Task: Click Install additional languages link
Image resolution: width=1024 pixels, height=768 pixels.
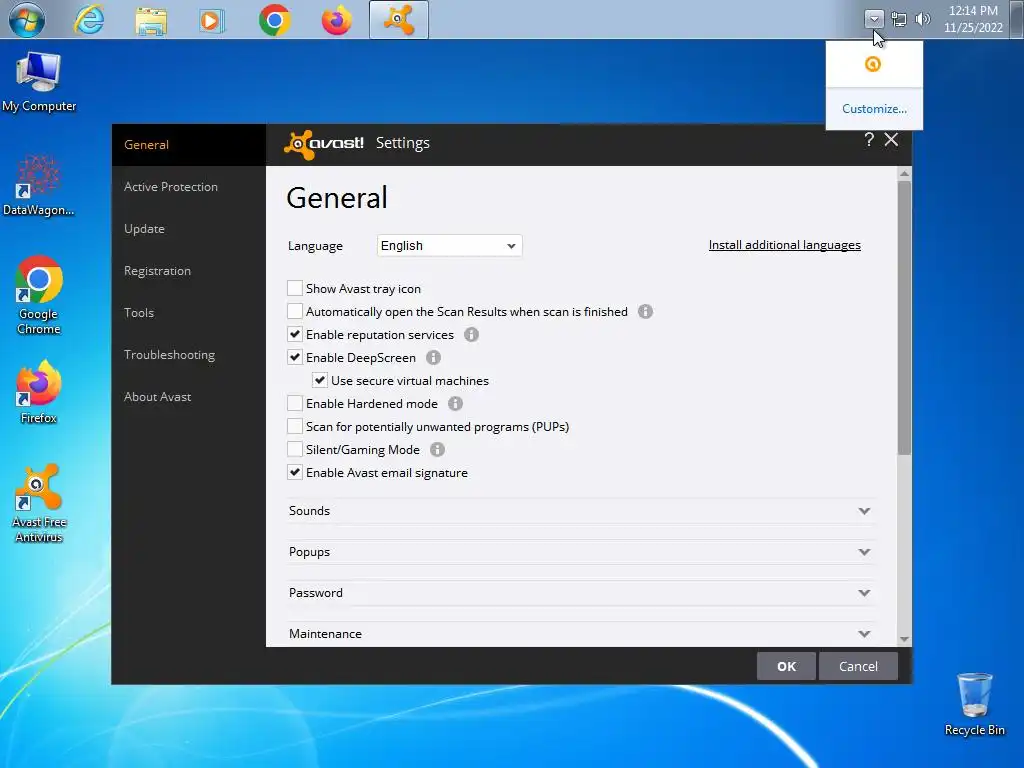Action: point(784,245)
